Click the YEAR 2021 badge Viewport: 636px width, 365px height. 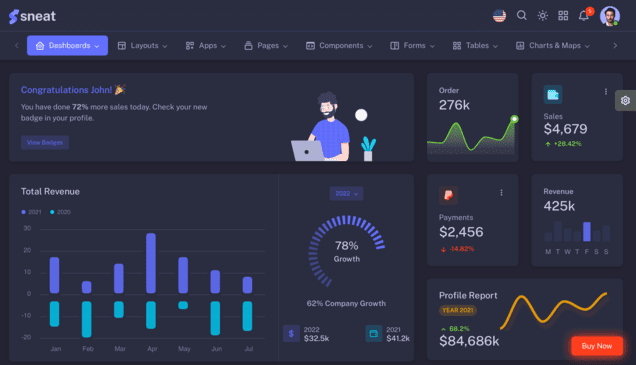(x=458, y=310)
